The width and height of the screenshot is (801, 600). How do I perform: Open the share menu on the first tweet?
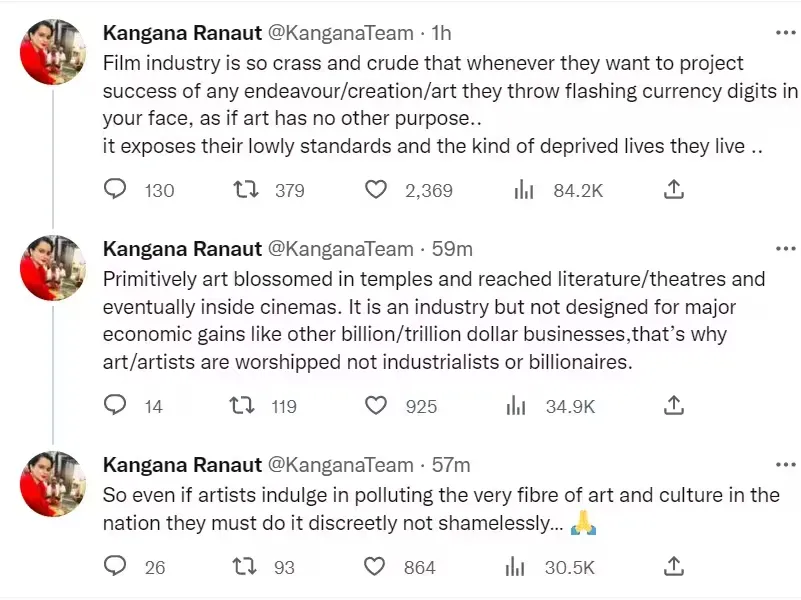[673, 189]
